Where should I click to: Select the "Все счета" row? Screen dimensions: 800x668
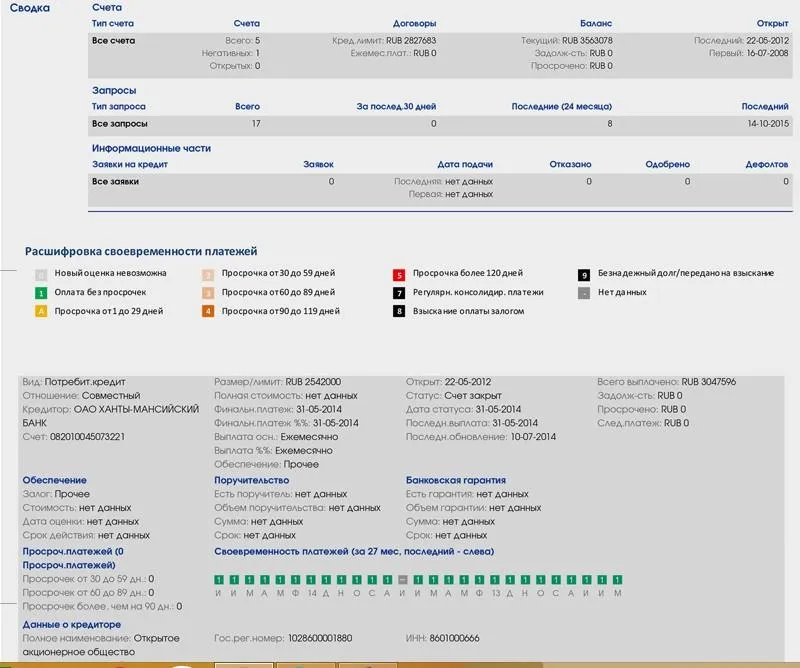[x=113, y=41]
